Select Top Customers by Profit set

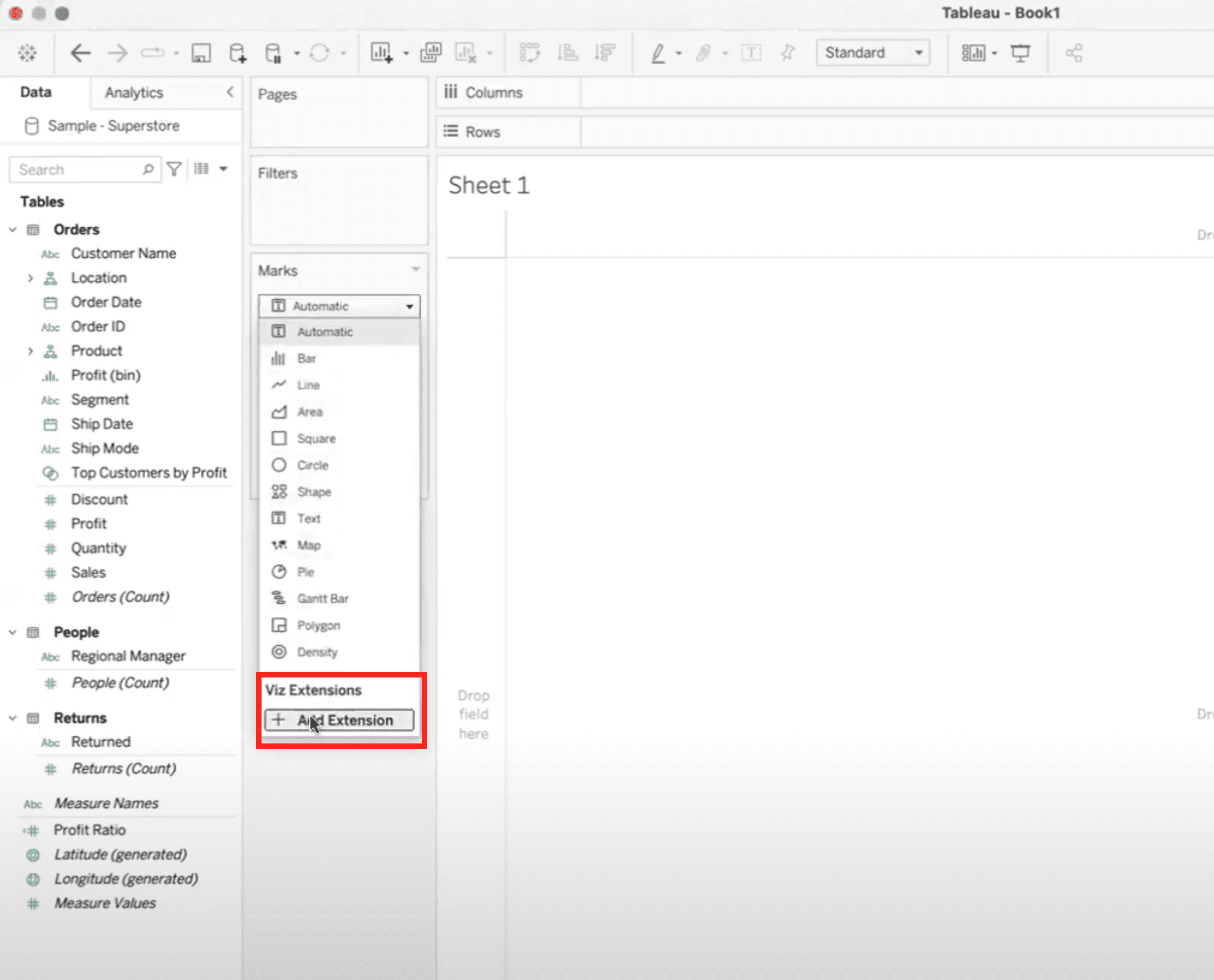[x=149, y=473]
